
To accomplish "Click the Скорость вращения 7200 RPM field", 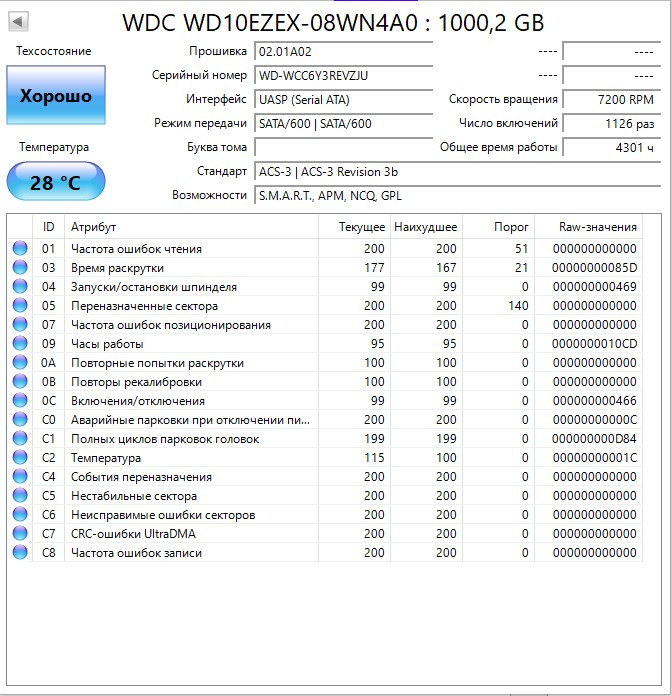I will tap(611, 99).
